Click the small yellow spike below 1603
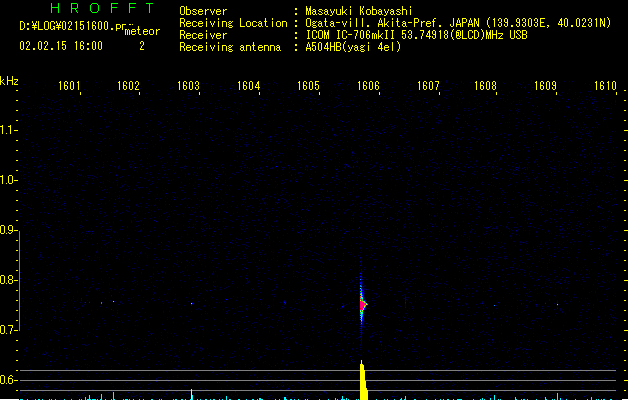 click(191, 394)
